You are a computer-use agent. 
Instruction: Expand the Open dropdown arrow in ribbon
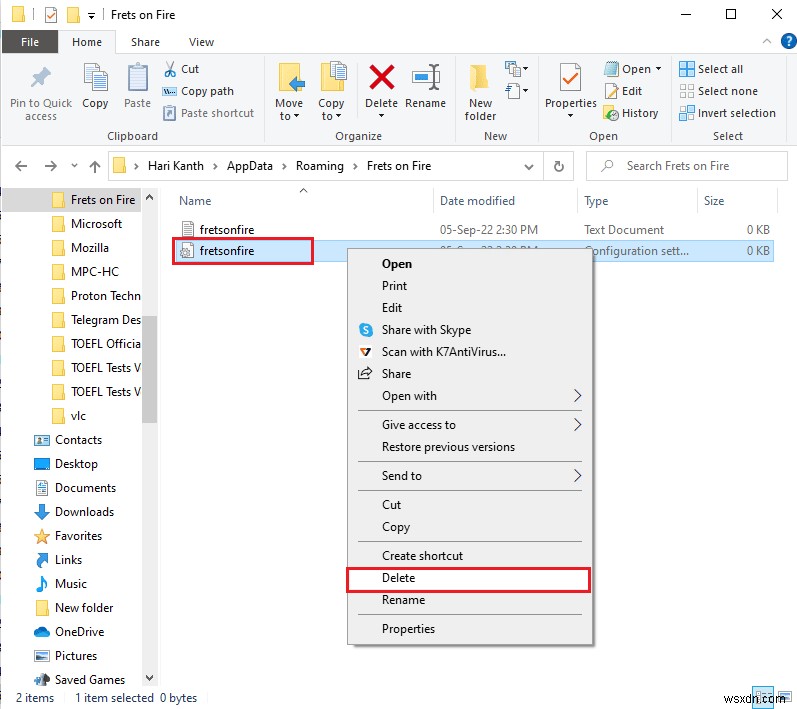click(658, 69)
